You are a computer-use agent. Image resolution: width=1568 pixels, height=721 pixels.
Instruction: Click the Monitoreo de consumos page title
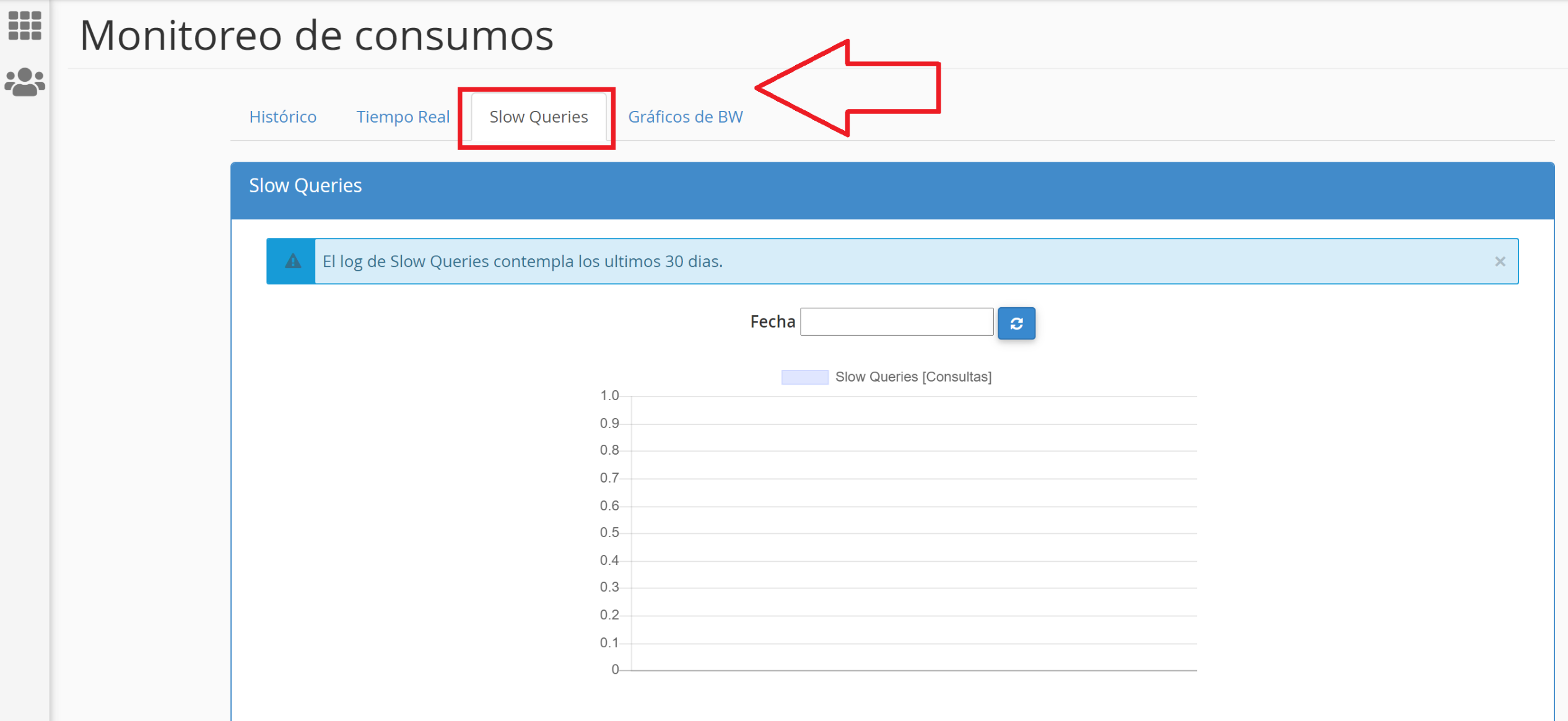(x=316, y=35)
